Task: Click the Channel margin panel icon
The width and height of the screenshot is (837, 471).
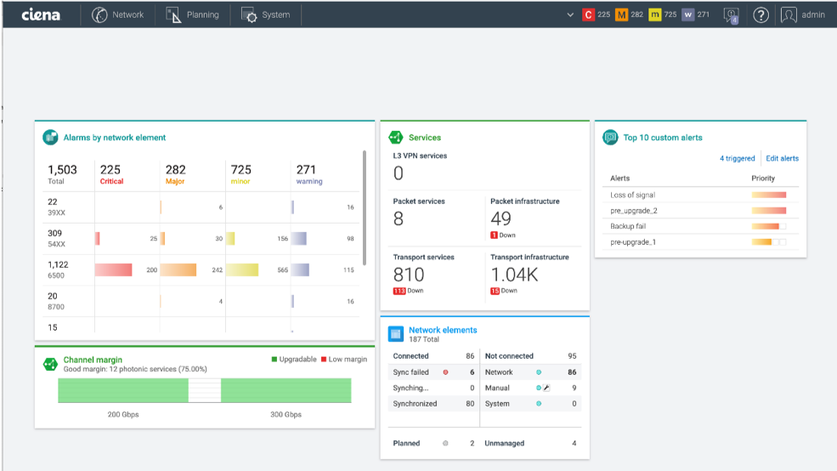Action: (50, 364)
